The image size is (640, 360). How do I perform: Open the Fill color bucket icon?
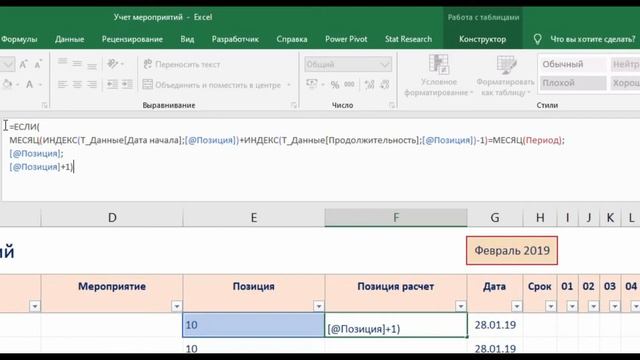(x=8, y=84)
